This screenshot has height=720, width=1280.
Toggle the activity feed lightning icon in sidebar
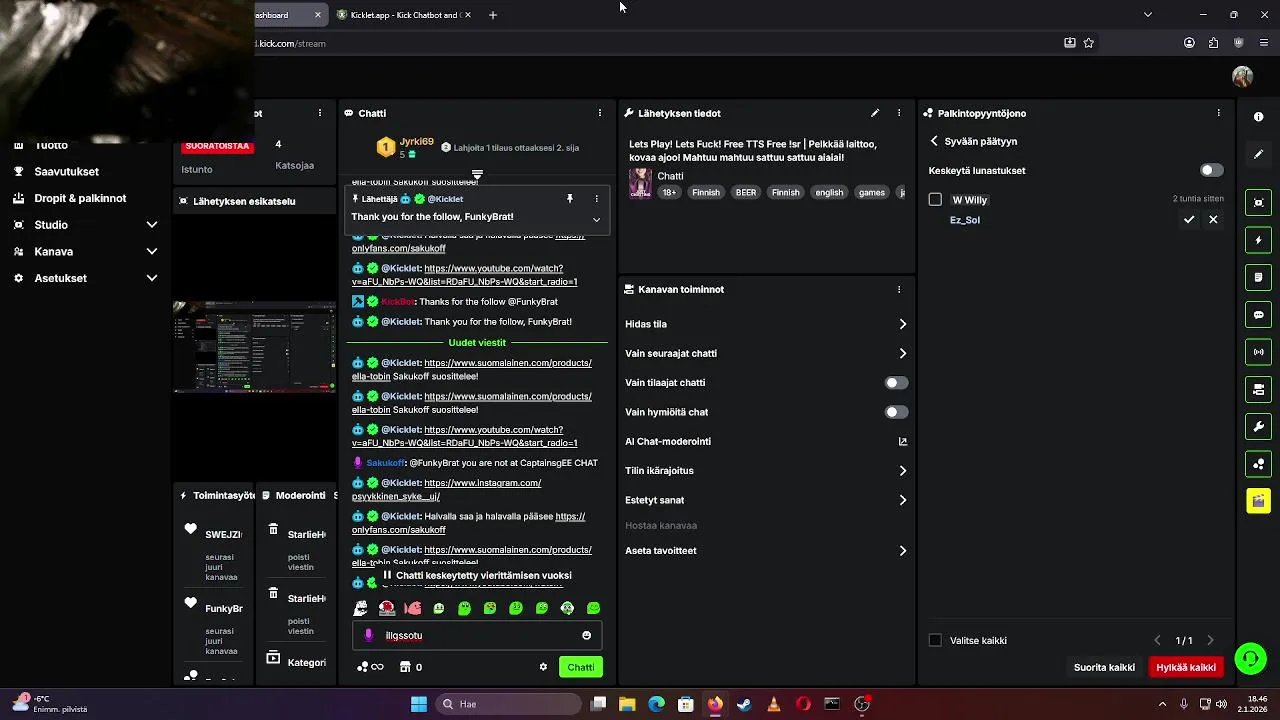click(1258, 240)
